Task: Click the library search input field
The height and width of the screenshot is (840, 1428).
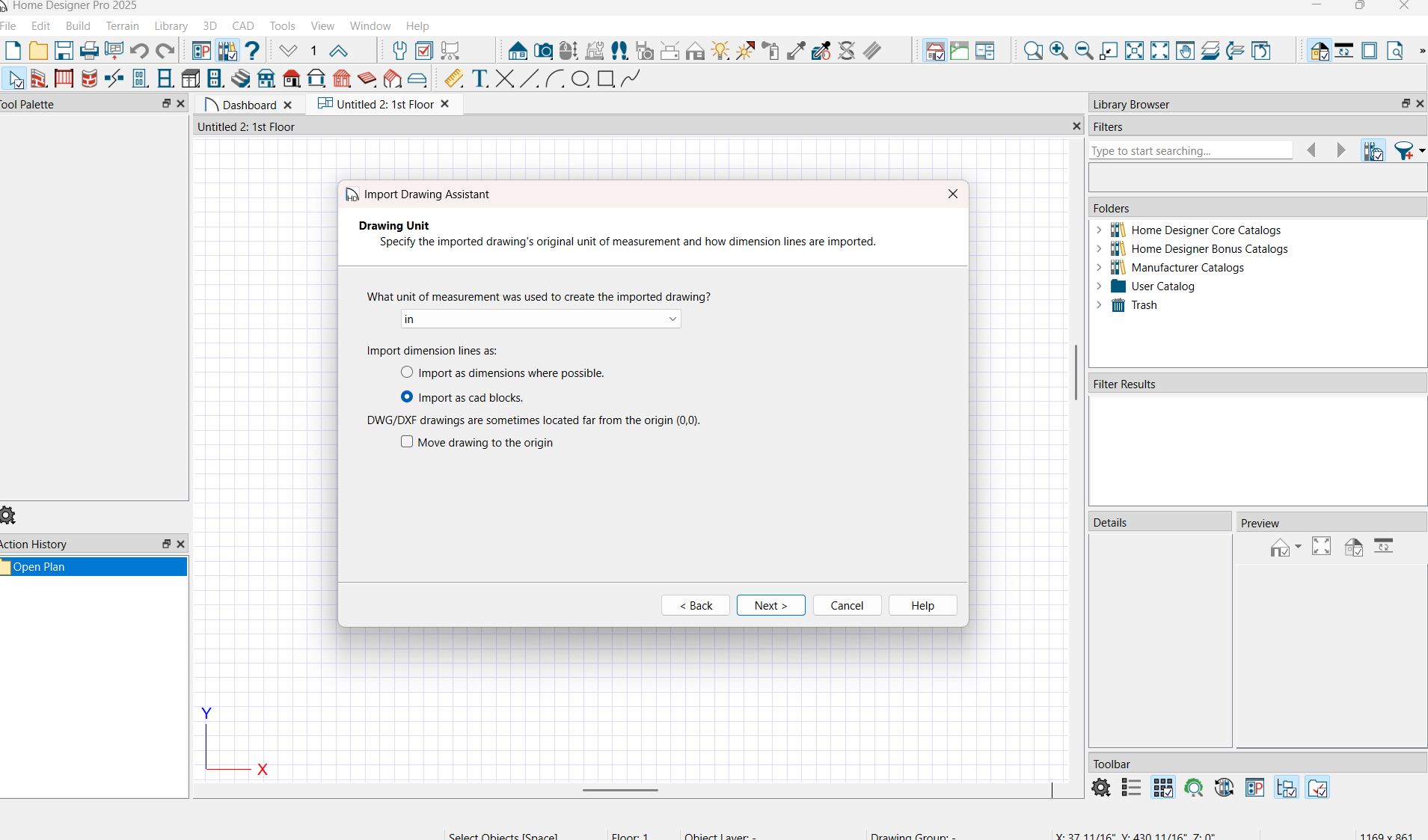Action: tap(1189, 151)
